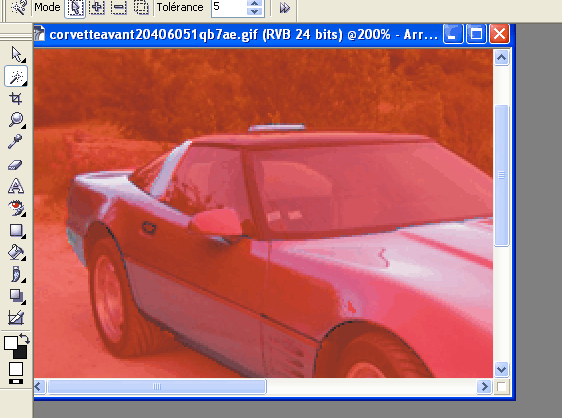Select the Eyedropper tool
This screenshot has height=418, width=562.
16,142
